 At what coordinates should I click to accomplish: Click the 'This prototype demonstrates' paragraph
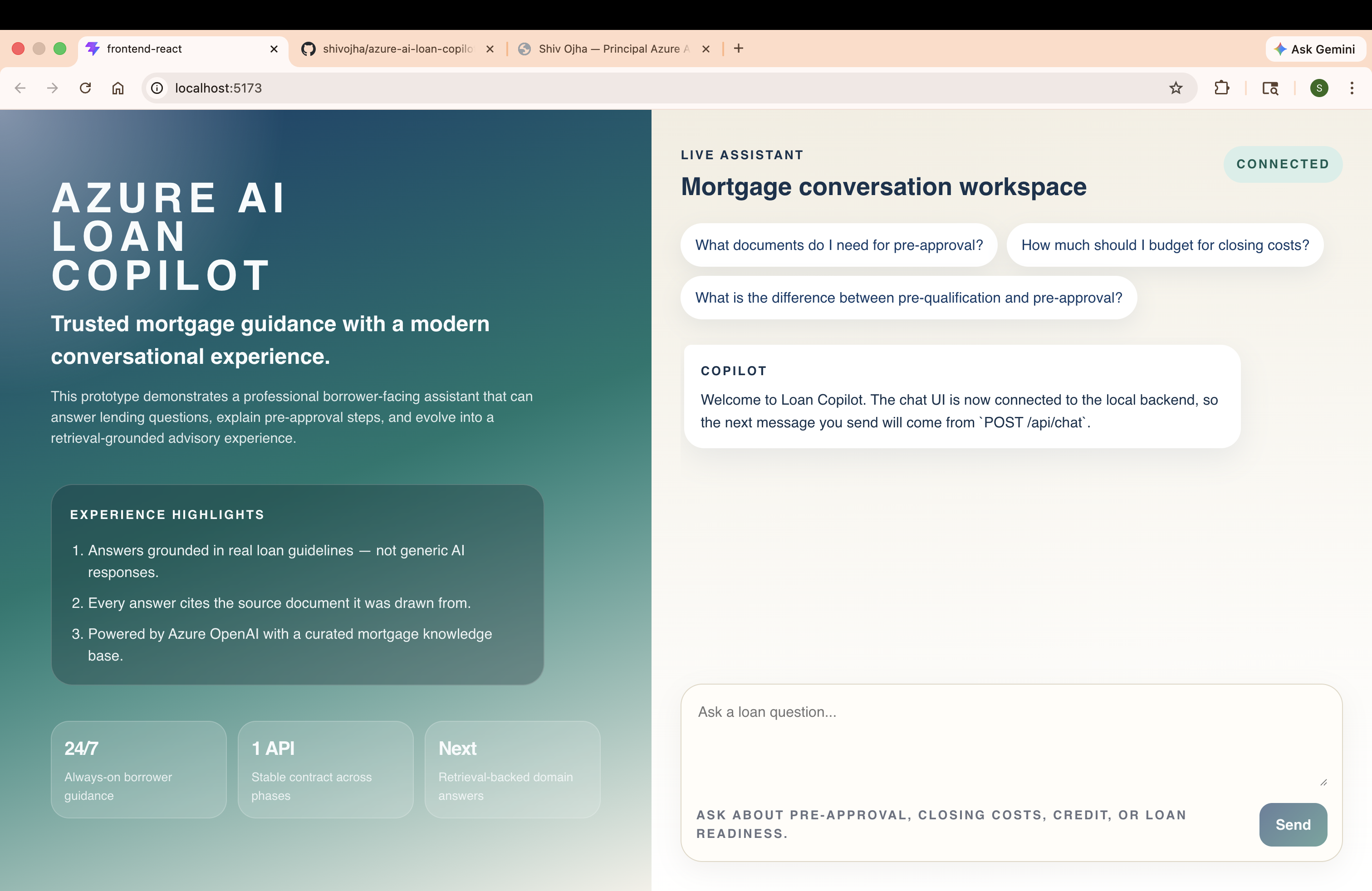click(292, 417)
